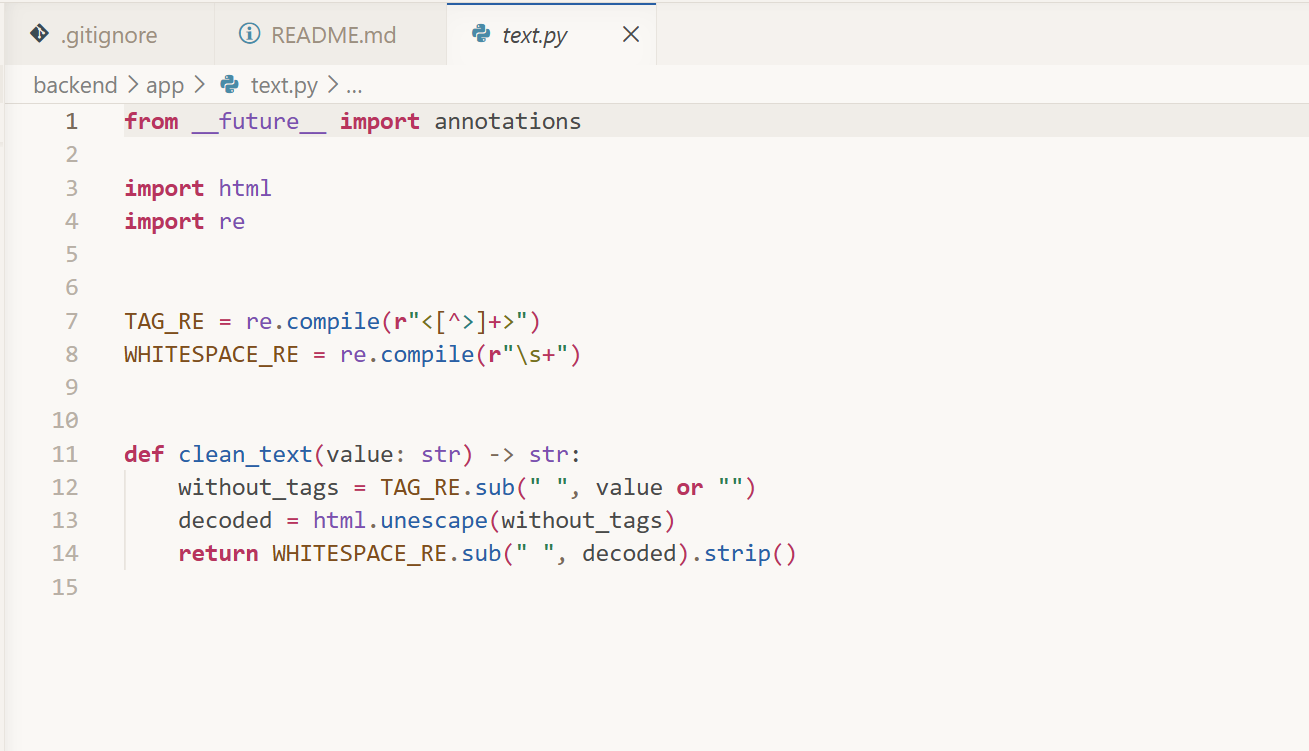Switch to the .gitignore tab
Viewport: 1309px width, 751px height.
(x=109, y=35)
